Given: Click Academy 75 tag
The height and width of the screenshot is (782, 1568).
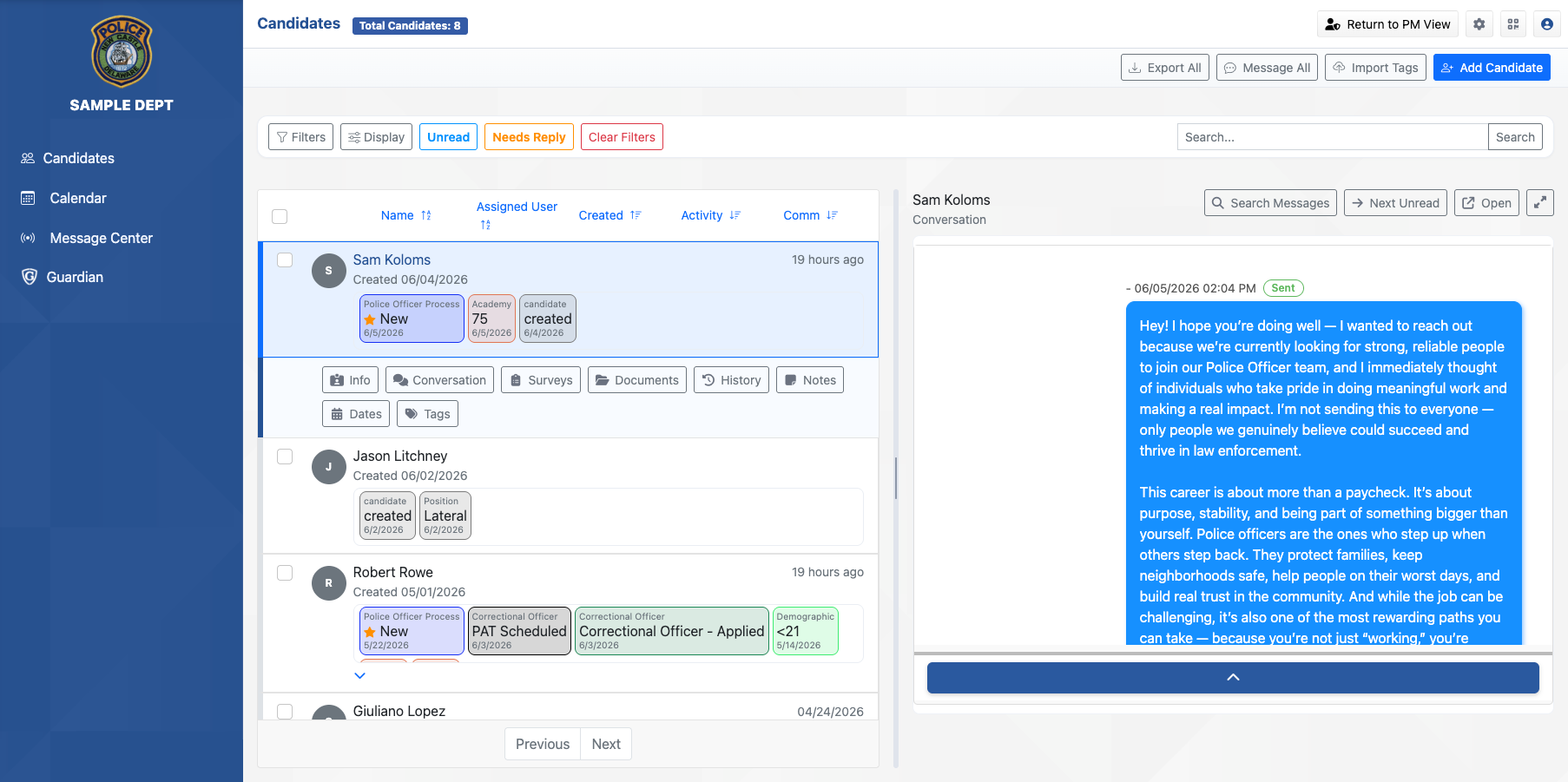Looking at the screenshot, I should [x=491, y=319].
